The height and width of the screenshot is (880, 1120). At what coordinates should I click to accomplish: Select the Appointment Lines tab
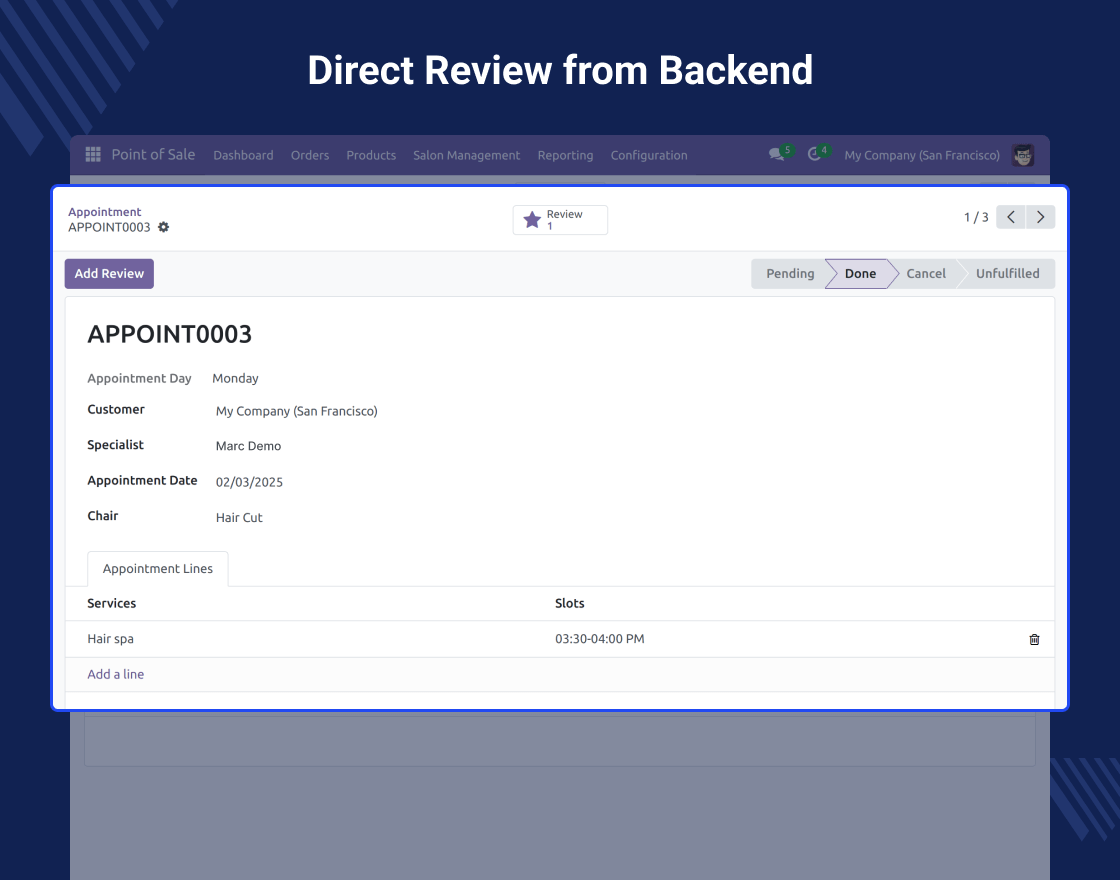tap(158, 569)
